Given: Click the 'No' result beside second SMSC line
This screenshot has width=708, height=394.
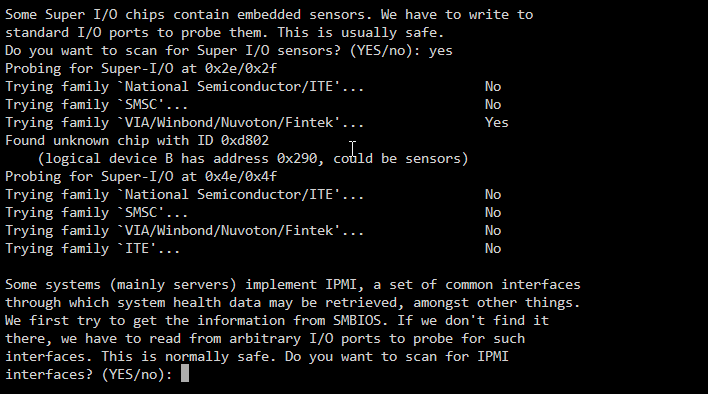Looking at the screenshot, I should click(493, 213).
